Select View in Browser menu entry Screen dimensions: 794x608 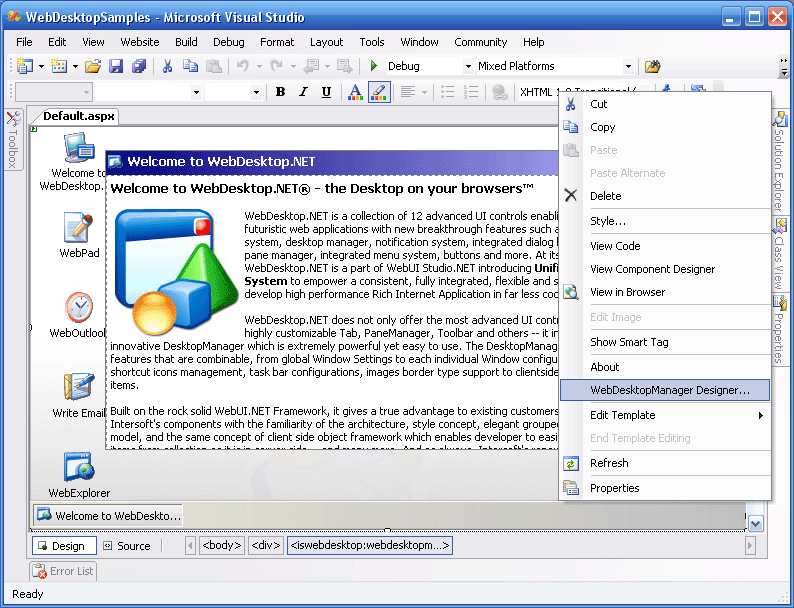point(627,292)
